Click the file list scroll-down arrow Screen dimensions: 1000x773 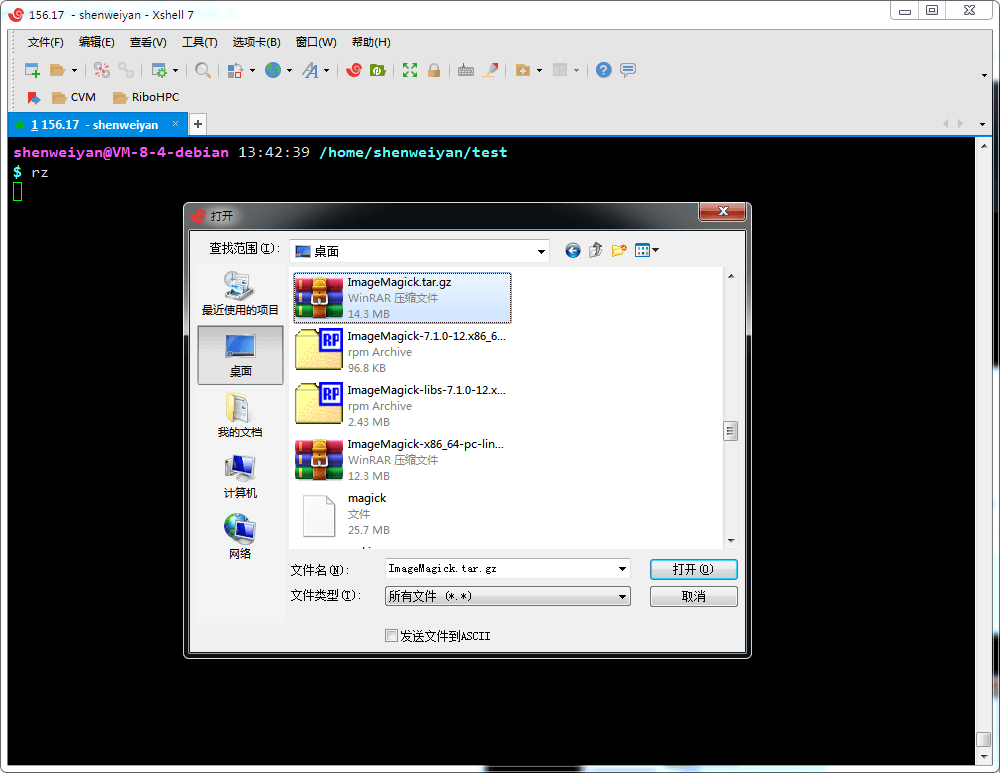731,541
